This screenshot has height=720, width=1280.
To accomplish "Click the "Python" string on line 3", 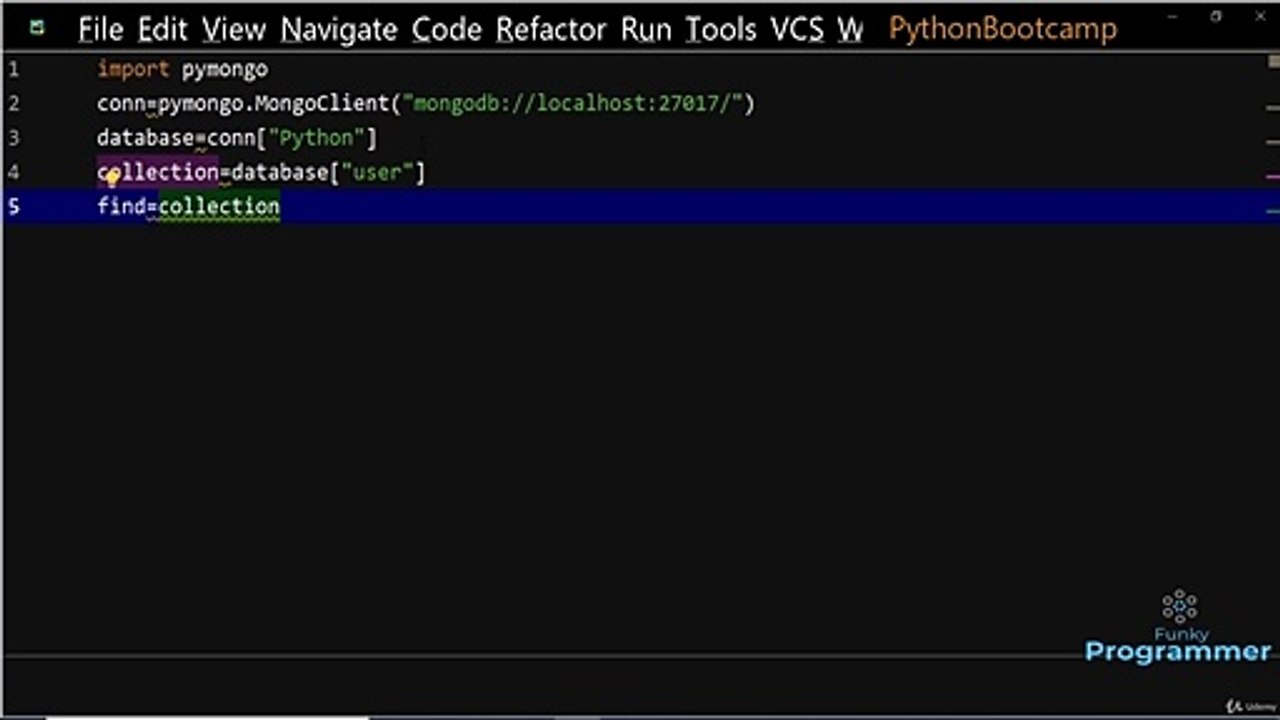I will (x=317, y=138).
